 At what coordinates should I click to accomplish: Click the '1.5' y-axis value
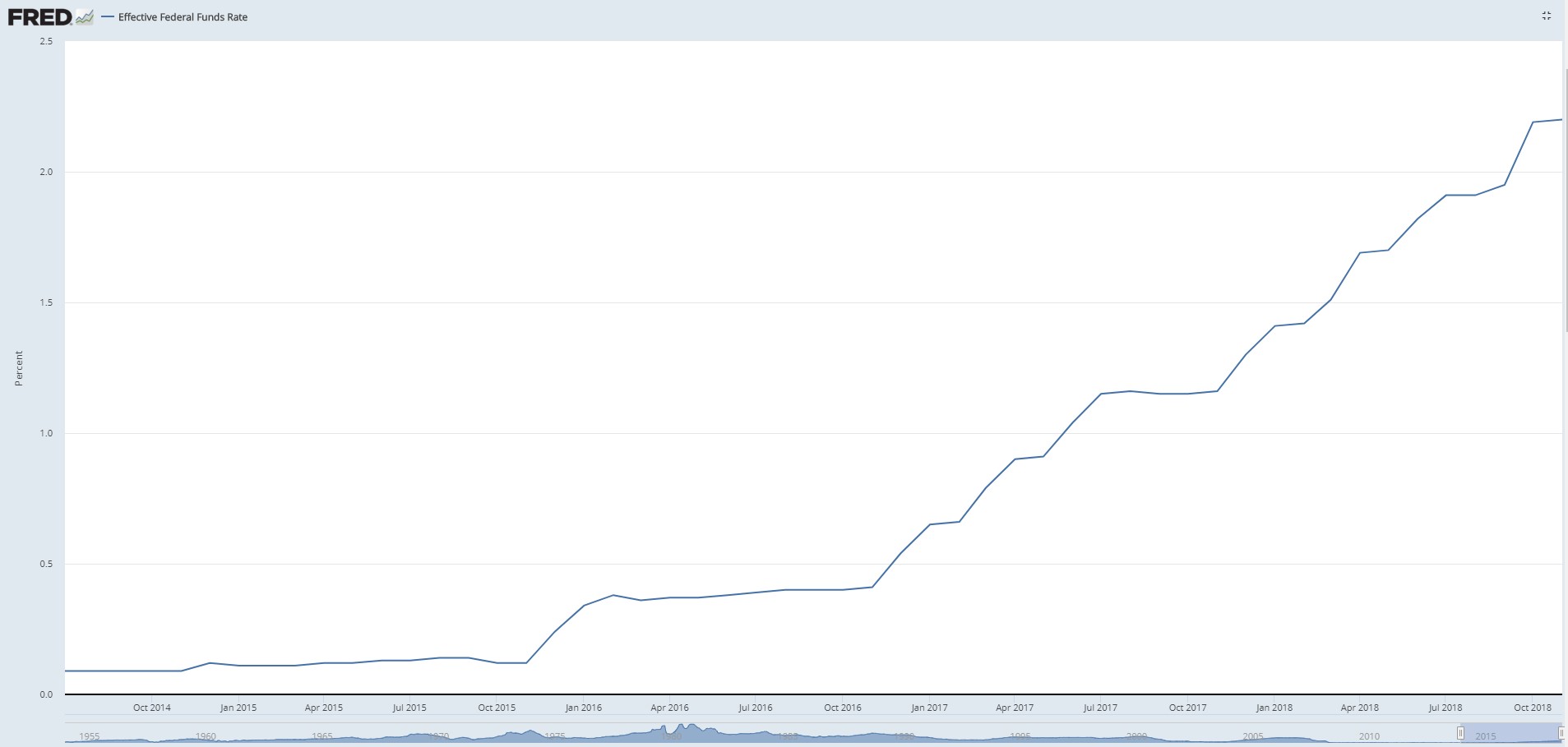pos(45,302)
